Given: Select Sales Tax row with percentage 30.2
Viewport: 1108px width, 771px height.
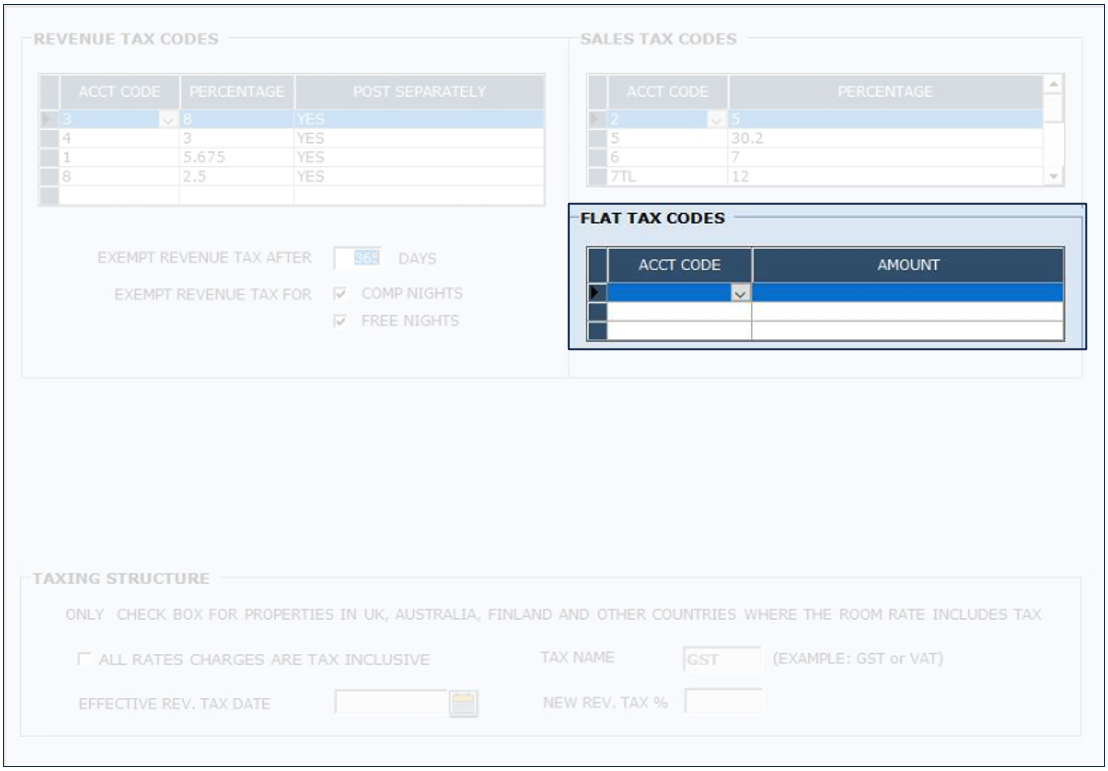Looking at the screenshot, I should [x=885, y=139].
